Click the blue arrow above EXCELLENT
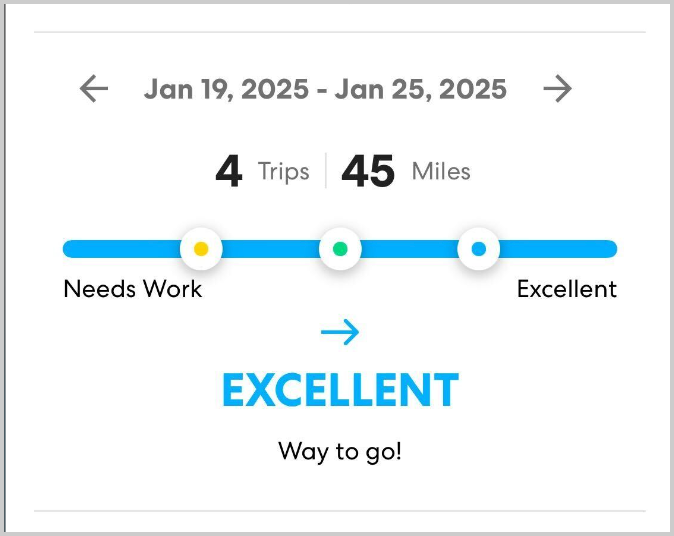Viewport: 674px width, 536px height. pos(340,332)
